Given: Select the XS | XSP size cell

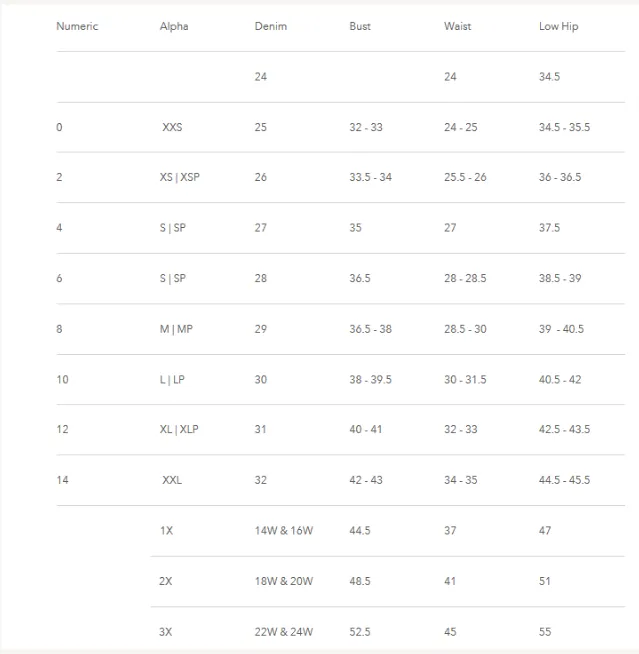Looking at the screenshot, I should click(x=180, y=177).
